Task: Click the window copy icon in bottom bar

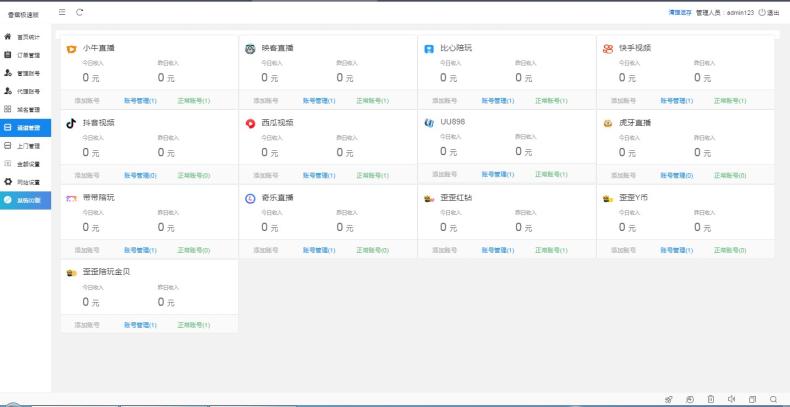Action: pyautogui.click(x=752, y=399)
